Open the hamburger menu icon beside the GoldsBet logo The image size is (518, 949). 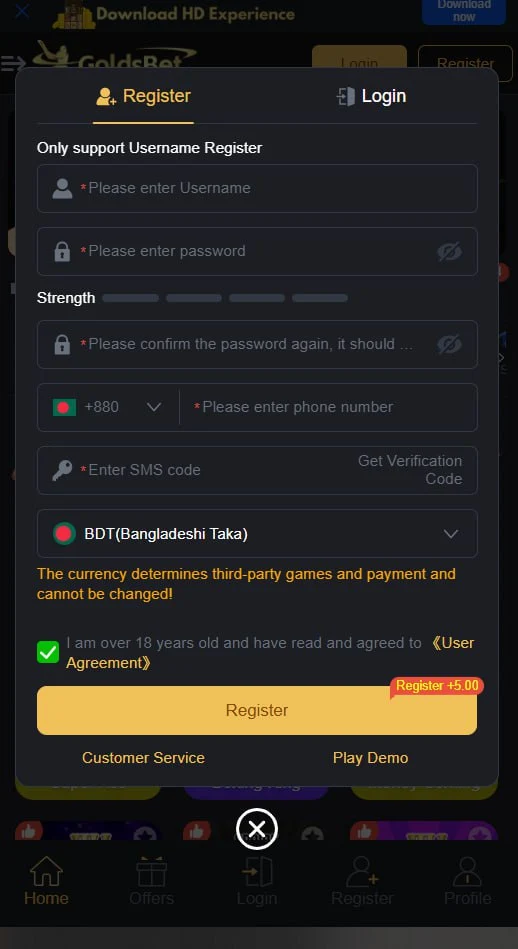[x=13, y=63]
